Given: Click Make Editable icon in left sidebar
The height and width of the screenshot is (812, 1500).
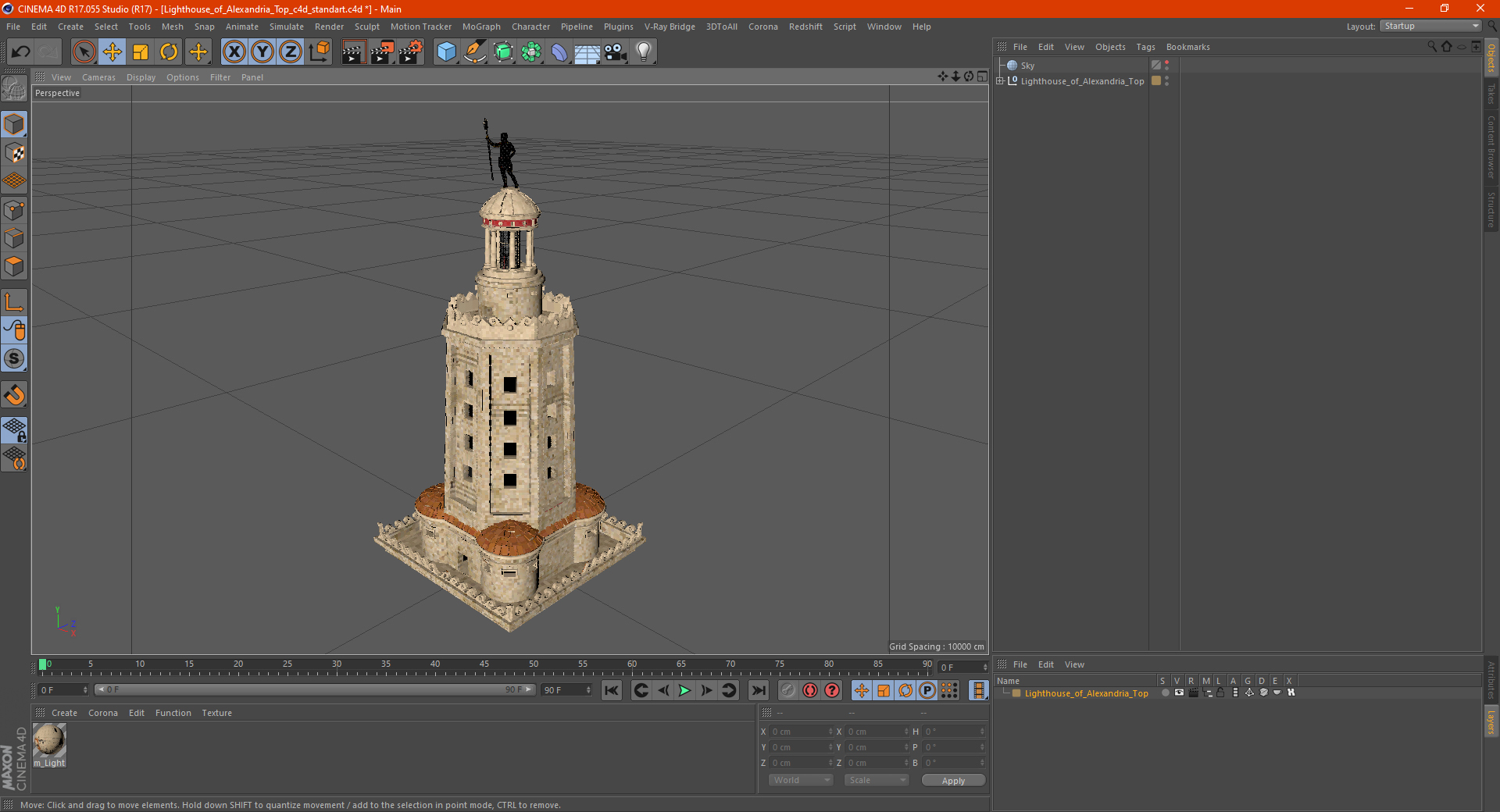Looking at the screenshot, I should (x=14, y=89).
